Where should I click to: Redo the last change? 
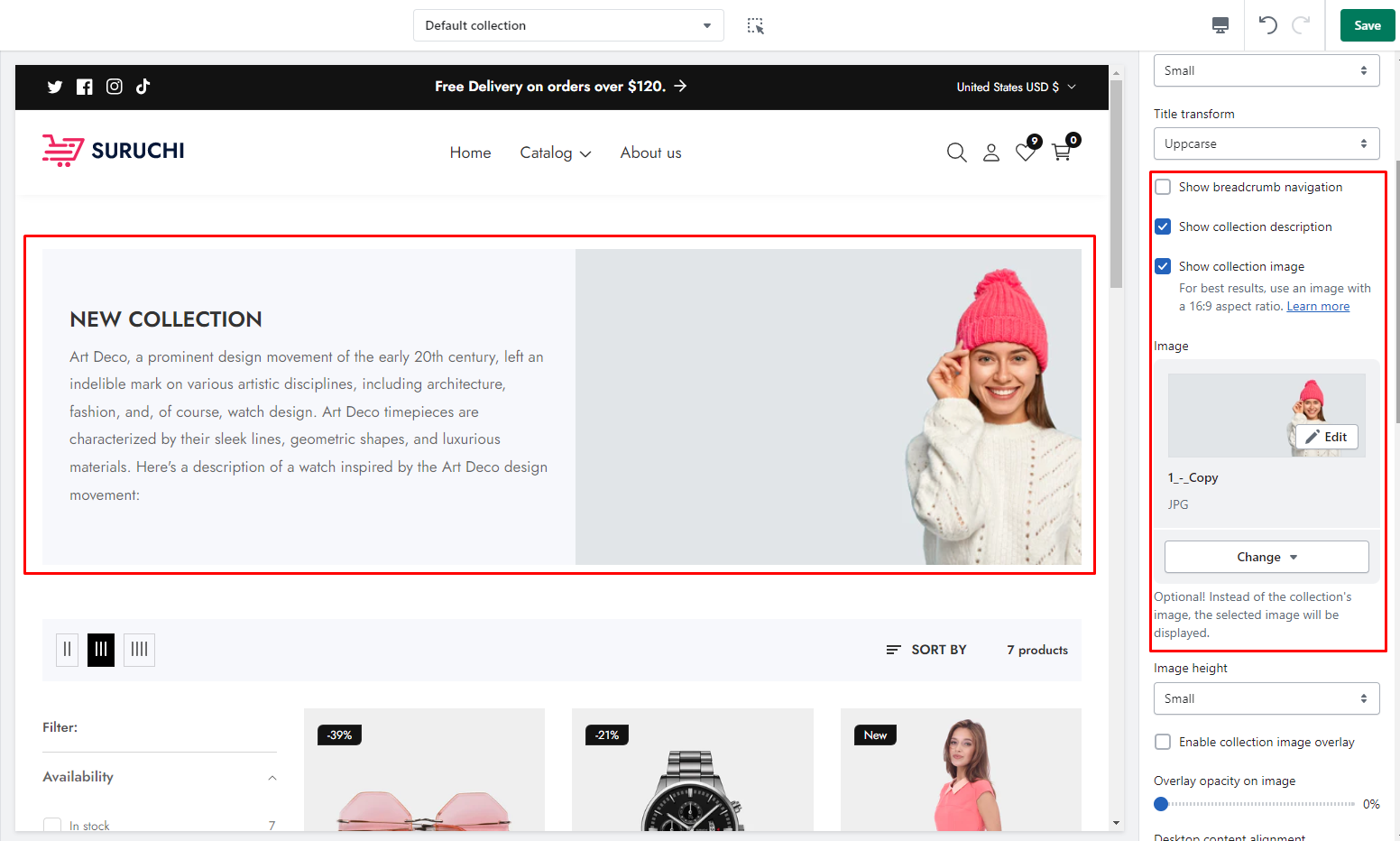tap(1301, 25)
